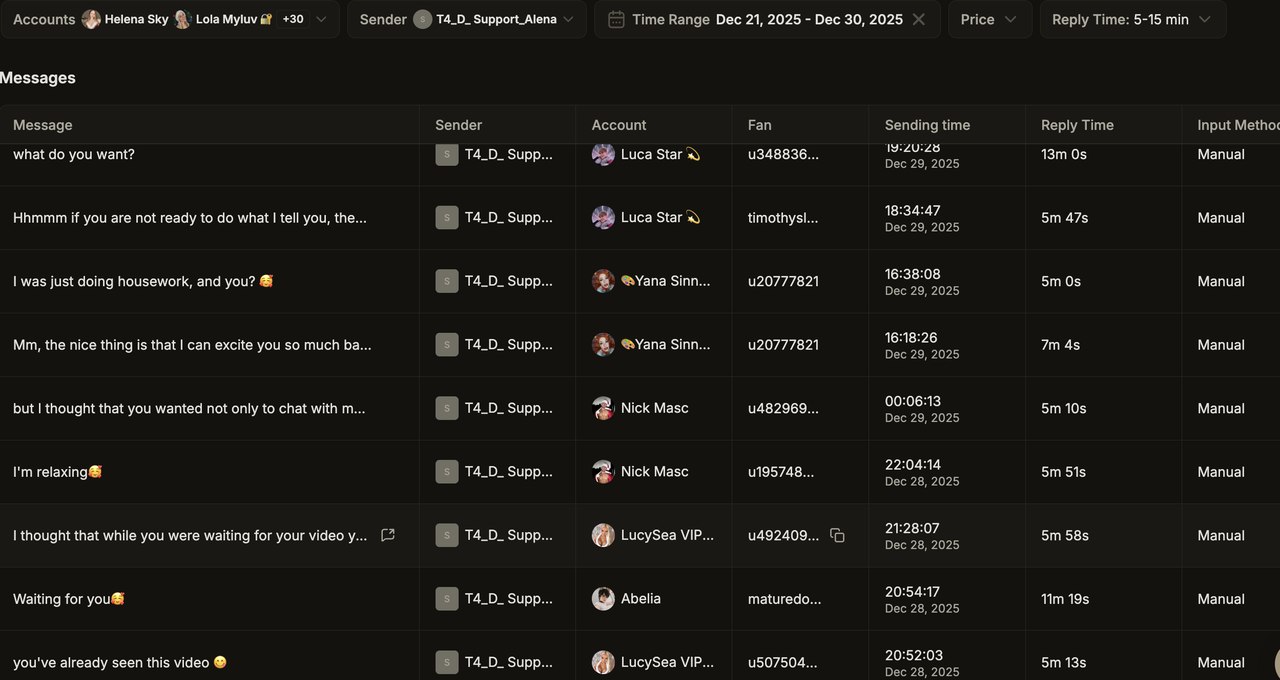1280x680 pixels.
Task: Click the 7m 4s reply time
Action: coord(1060,344)
